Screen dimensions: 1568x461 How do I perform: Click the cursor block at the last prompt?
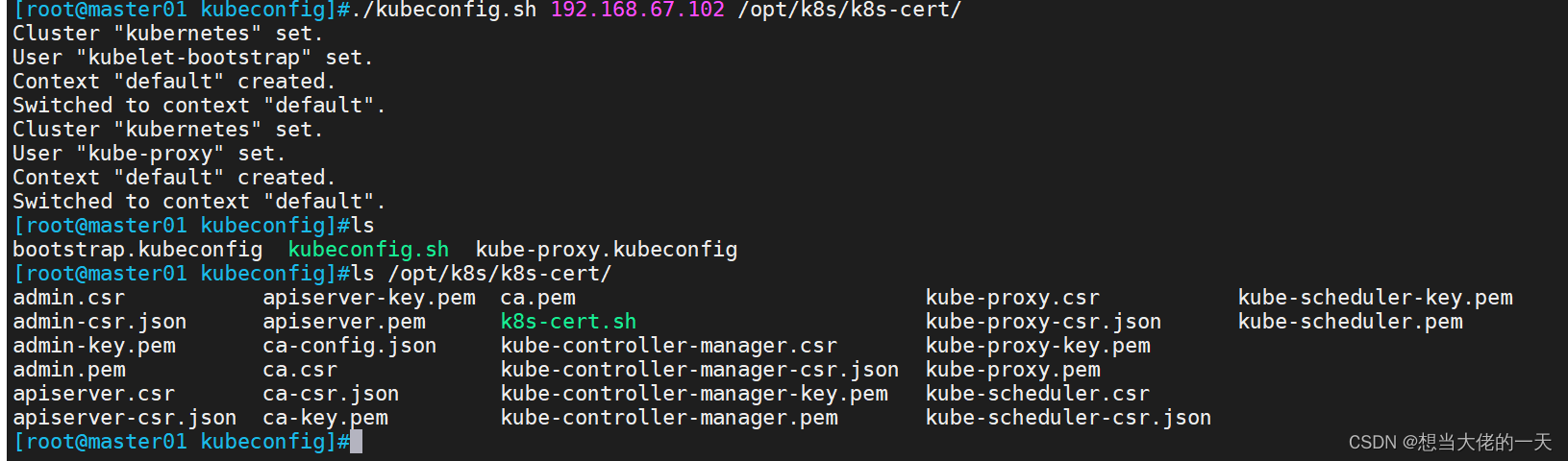point(356,442)
